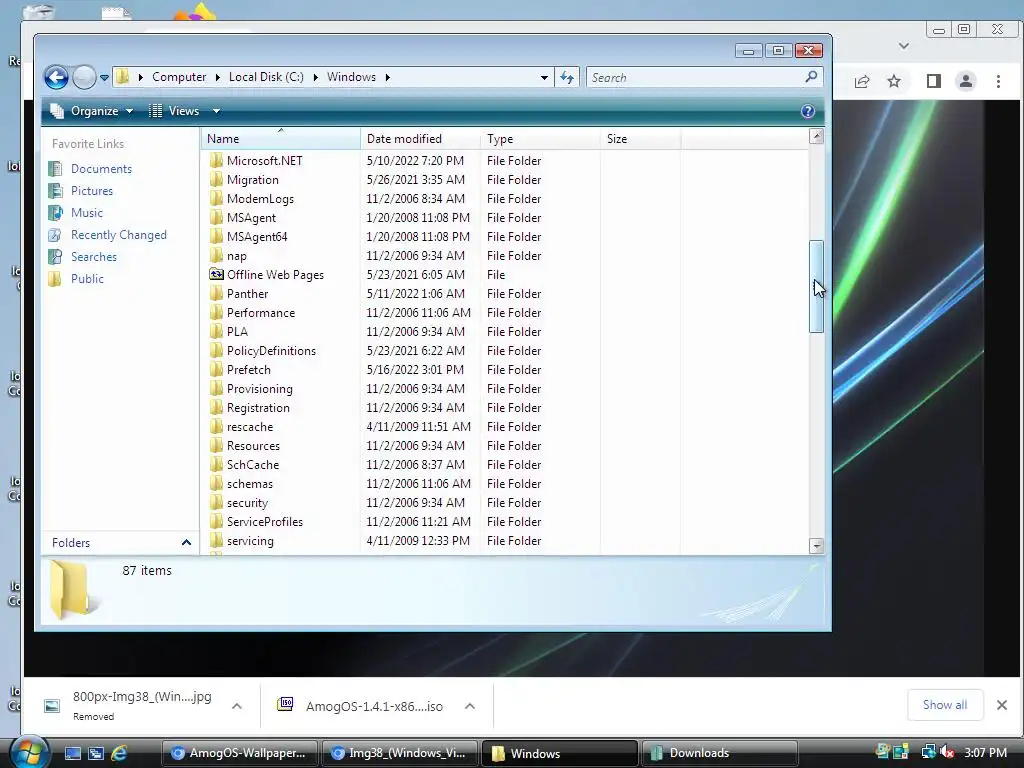Open Documents favorite link

pyautogui.click(x=101, y=168)
